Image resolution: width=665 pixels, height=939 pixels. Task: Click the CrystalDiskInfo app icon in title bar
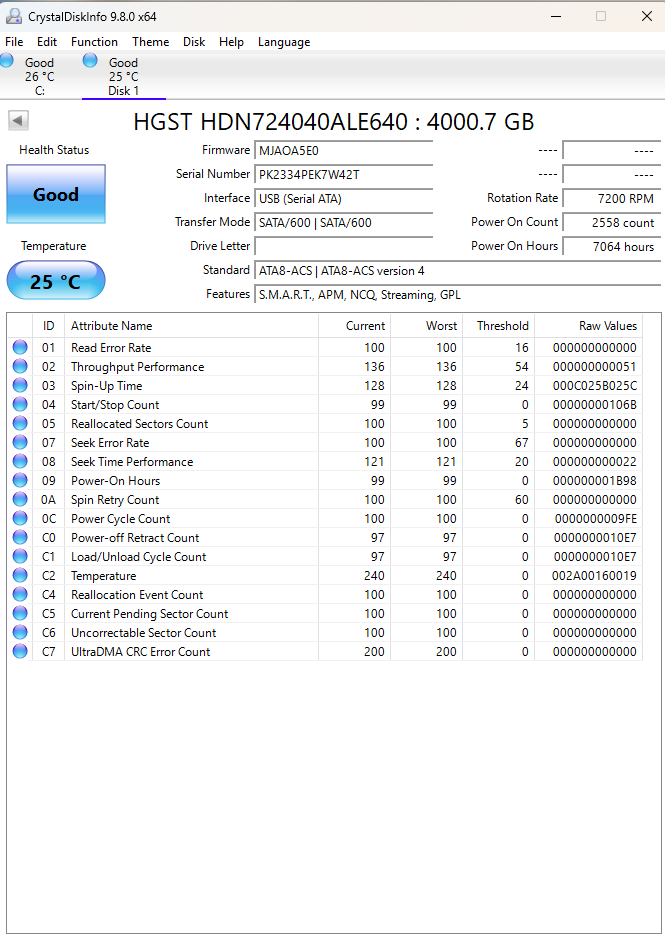click(14, 16)
